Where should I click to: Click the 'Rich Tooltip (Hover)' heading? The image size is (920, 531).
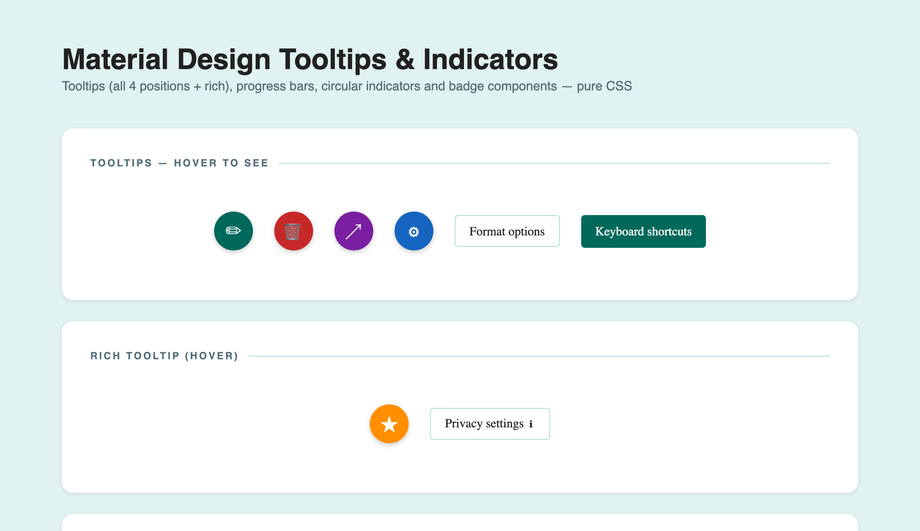(164, 356)
